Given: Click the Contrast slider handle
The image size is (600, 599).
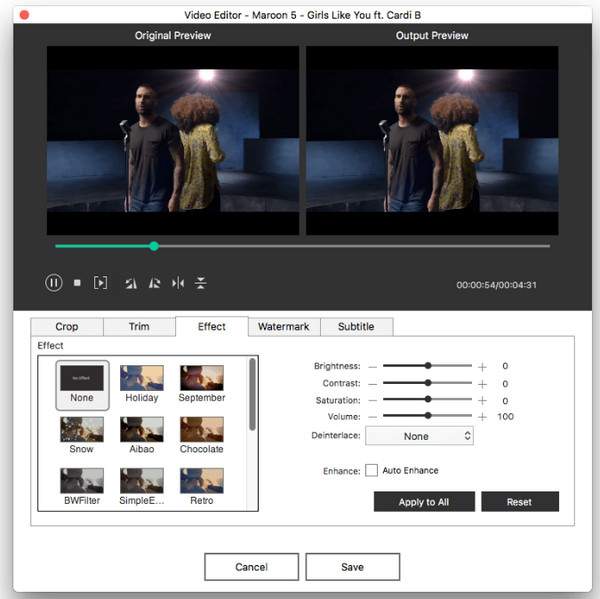Looking at the screenshot, I should [428, 383].
